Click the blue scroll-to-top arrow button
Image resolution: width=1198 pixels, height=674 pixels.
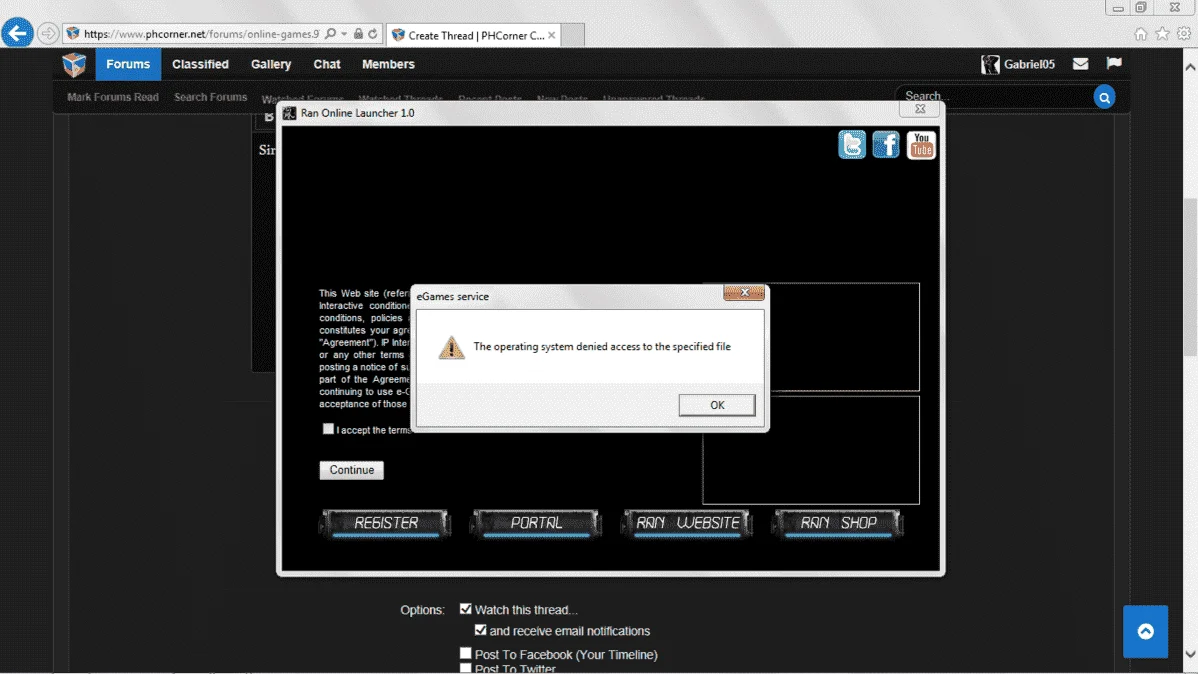(1145, 631)
